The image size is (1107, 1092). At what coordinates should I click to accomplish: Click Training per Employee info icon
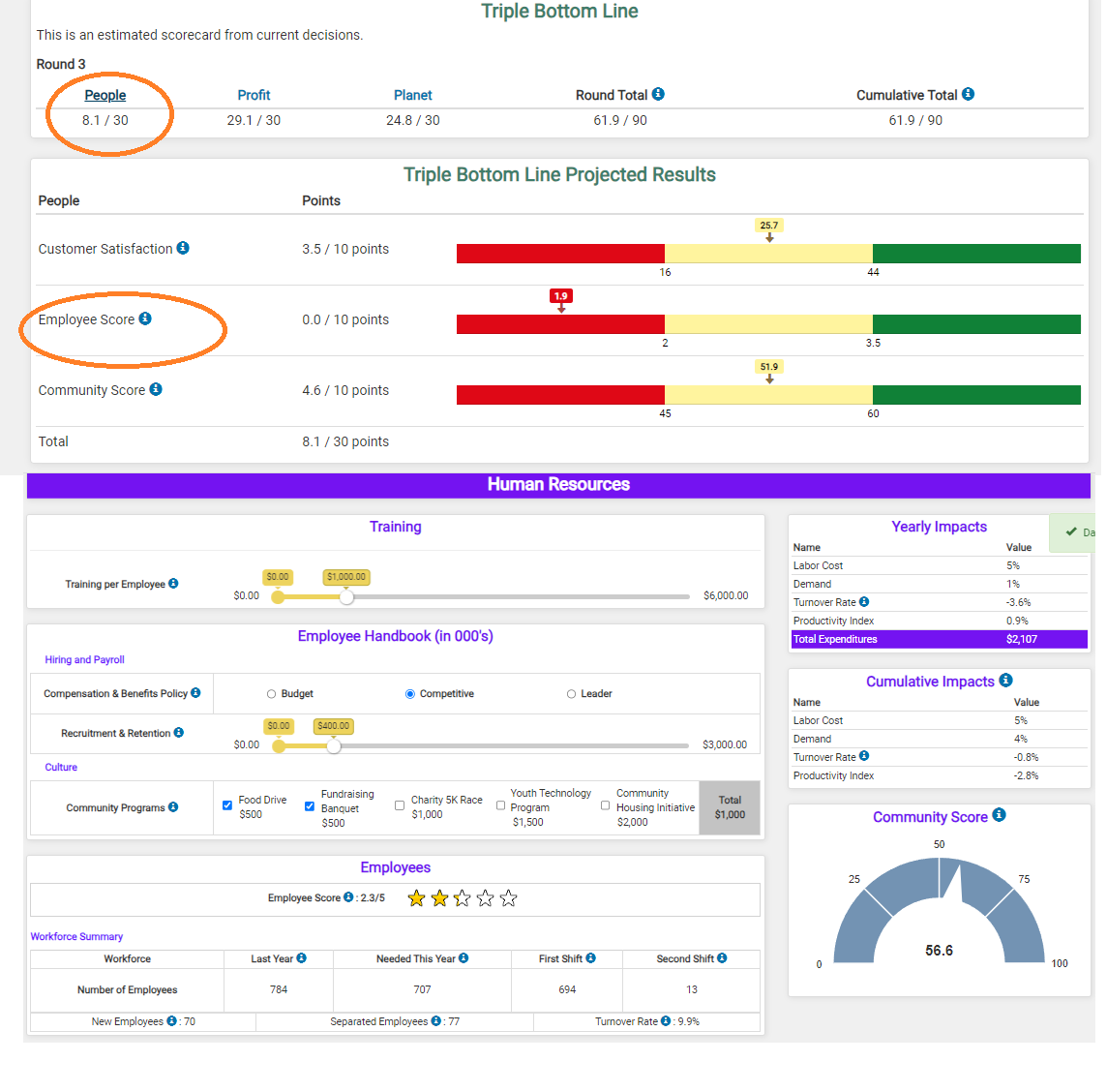173,584
